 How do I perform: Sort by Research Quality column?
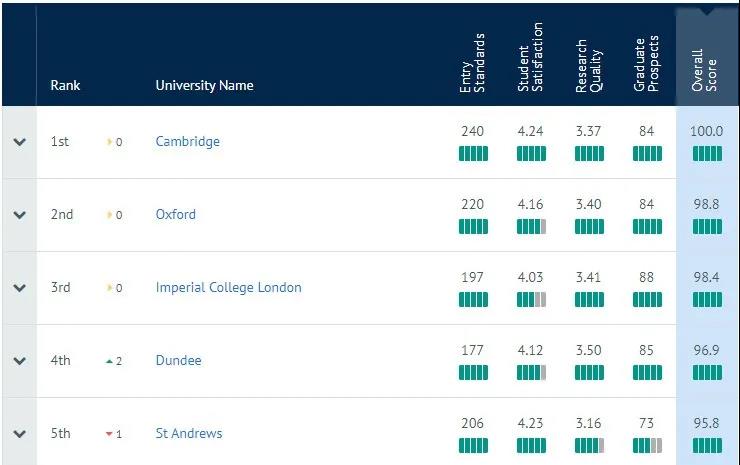tap(589, 66)
